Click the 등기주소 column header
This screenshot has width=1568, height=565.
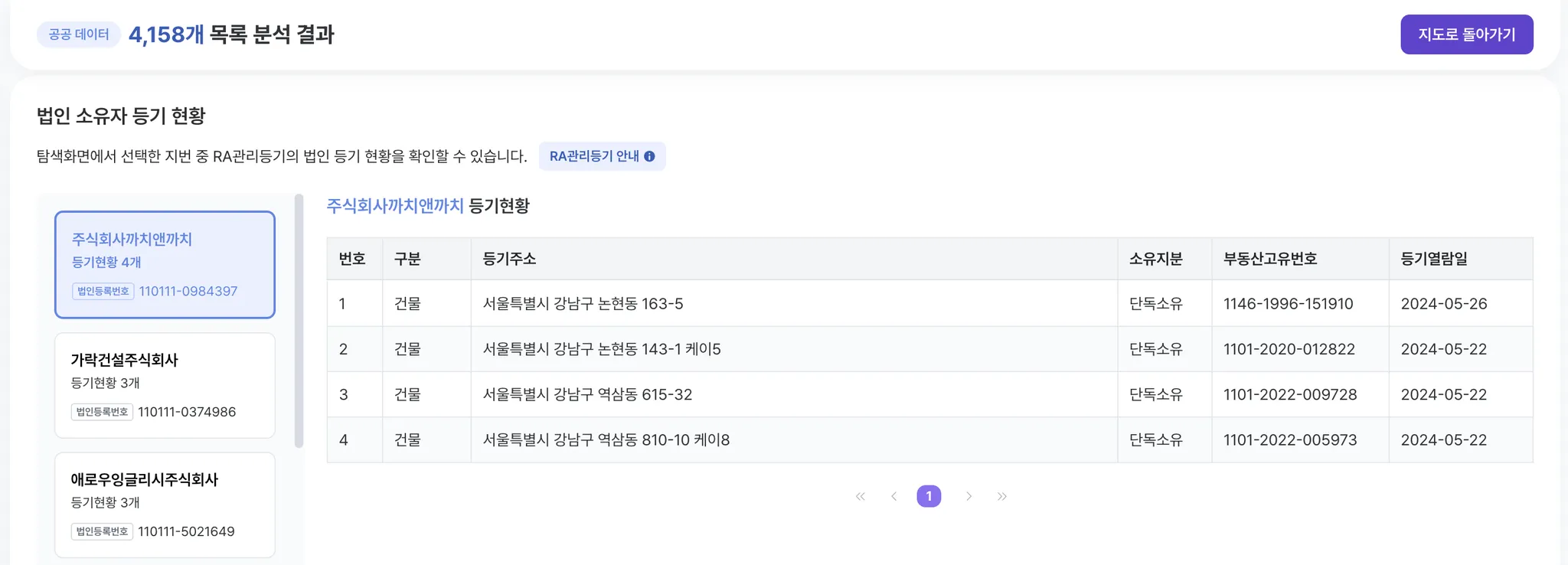tap(509, 259)
